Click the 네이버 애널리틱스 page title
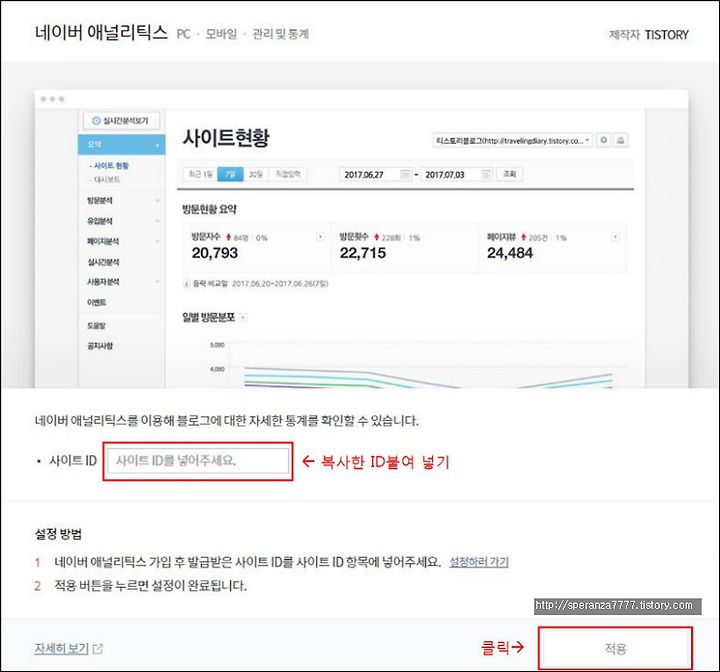This screenshot has height=672, width=720. coord(101,33)
